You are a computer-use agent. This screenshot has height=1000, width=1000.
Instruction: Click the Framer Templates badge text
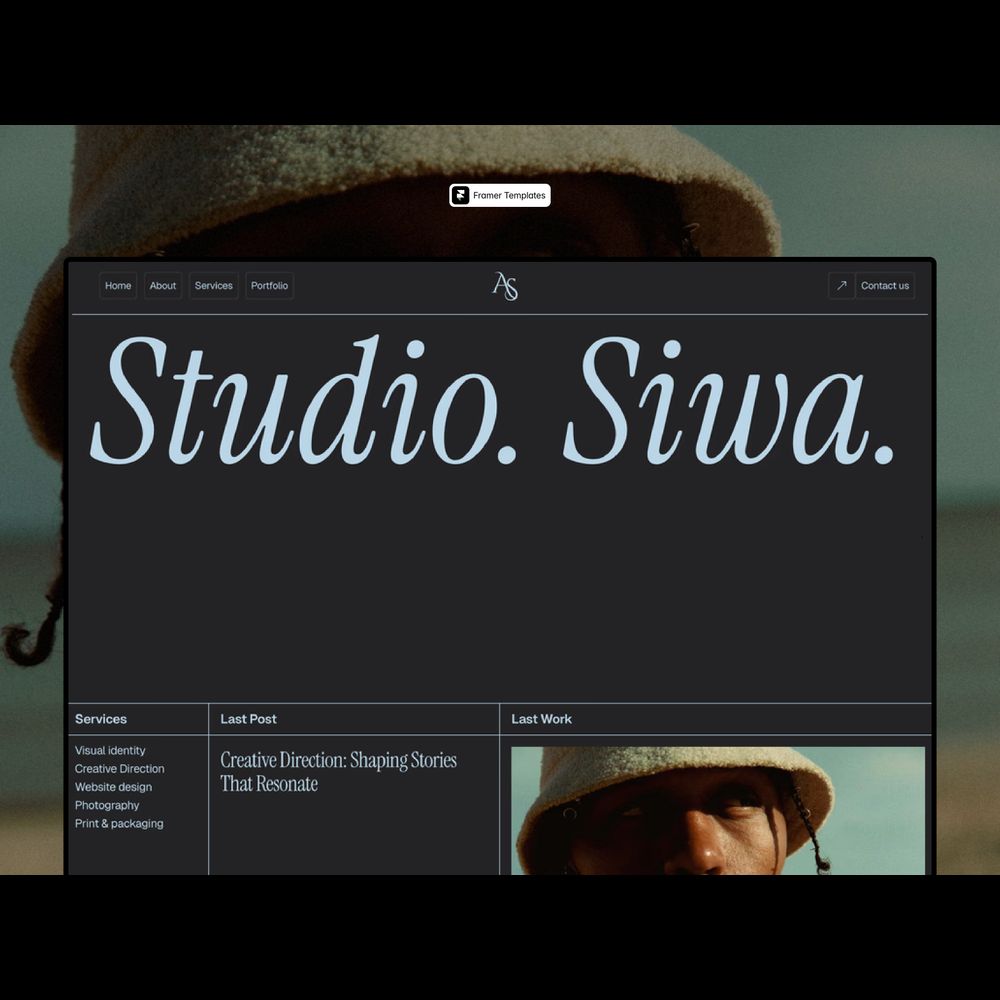point(509,196)
